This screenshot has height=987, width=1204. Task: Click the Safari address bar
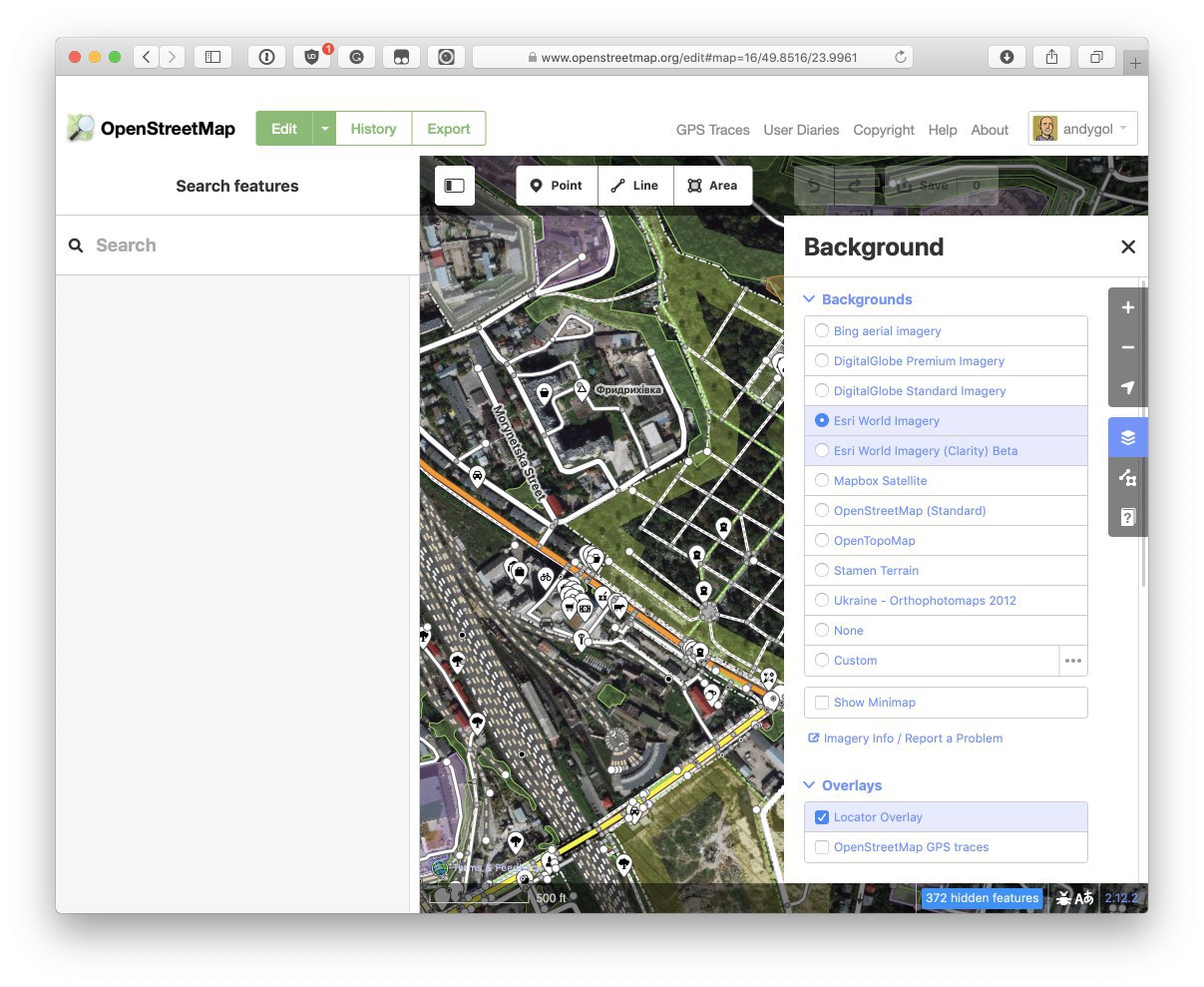(x=692, y=57)
